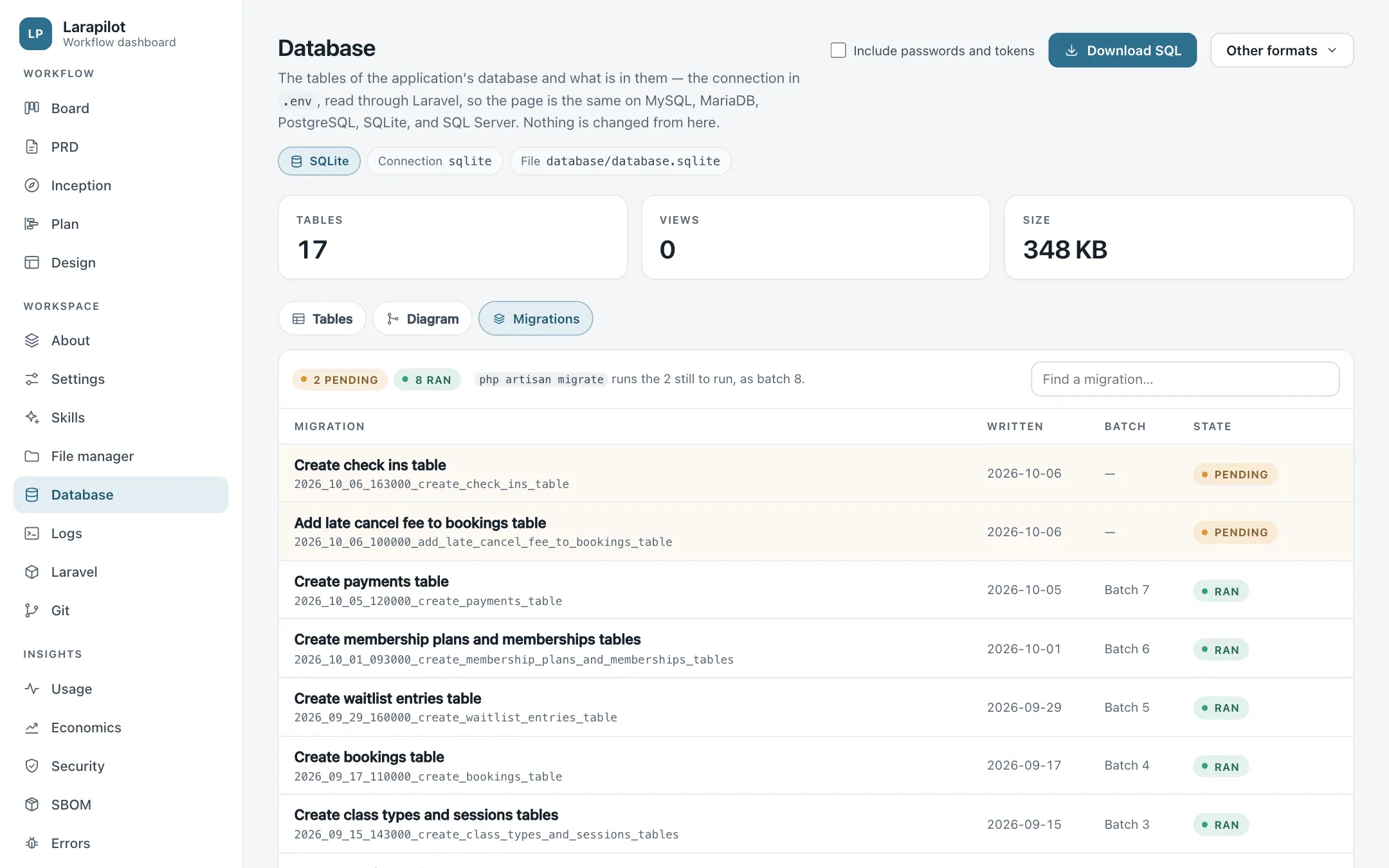Viewport: 1389px width, 868px height.
Task: Switch to the Tables tab
Action: 322,318
